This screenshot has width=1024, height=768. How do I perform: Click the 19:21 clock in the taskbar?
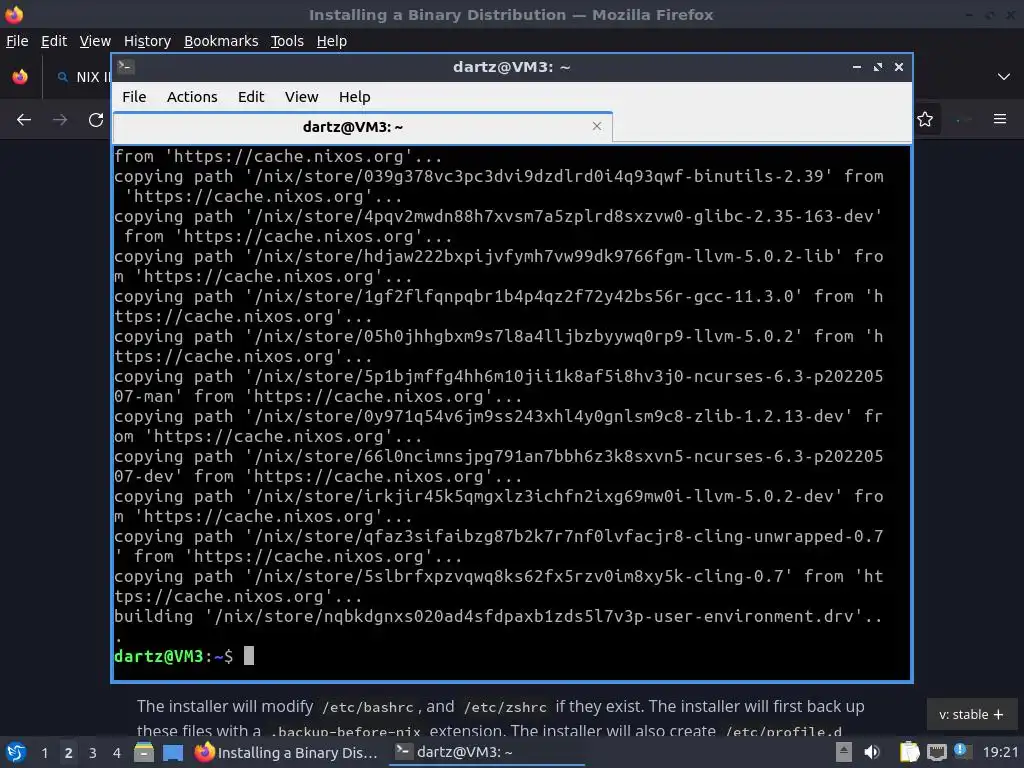pyautogui.click(x=1000, y=752)
